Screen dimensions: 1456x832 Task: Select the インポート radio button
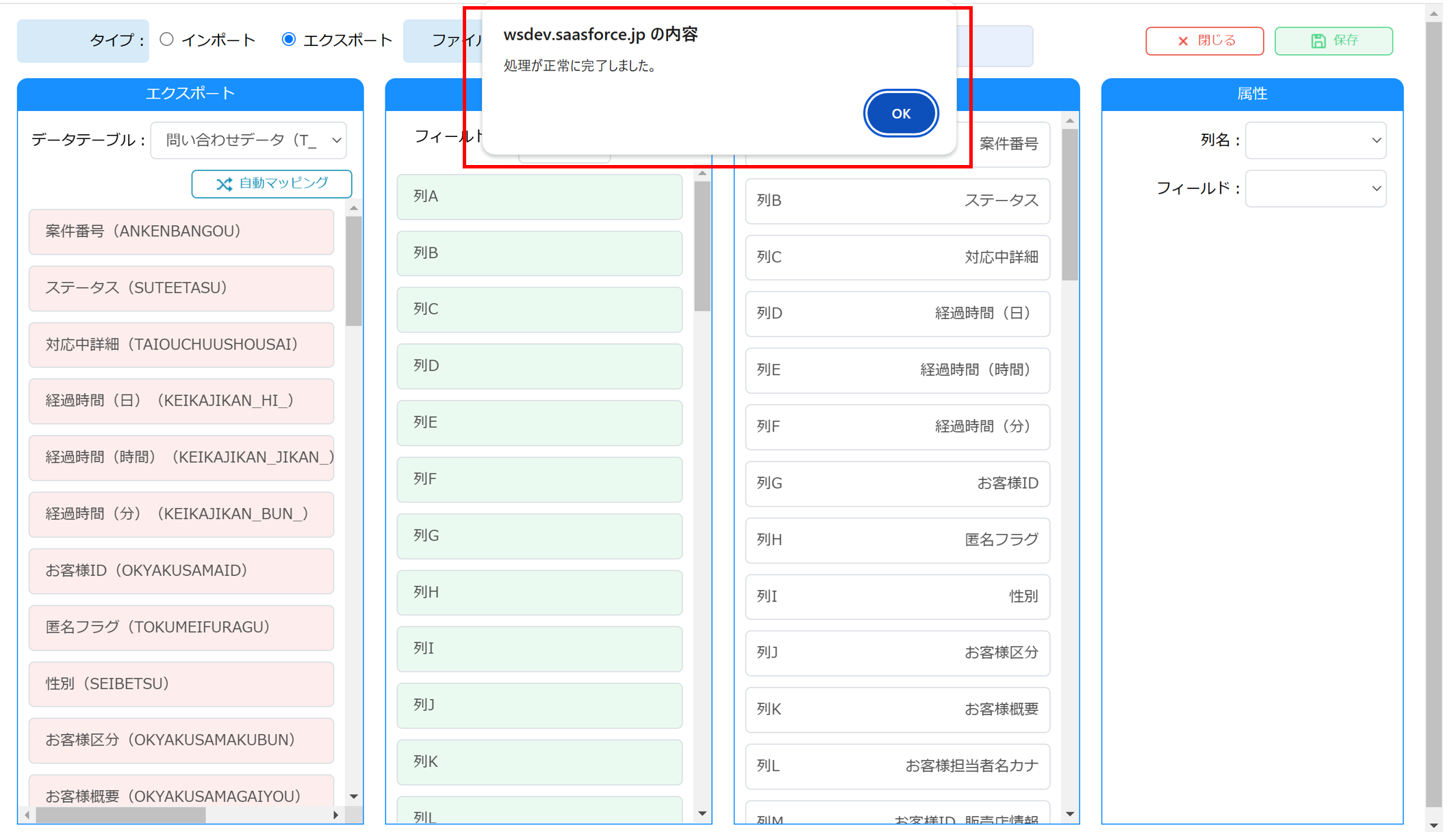click(166, 40)
